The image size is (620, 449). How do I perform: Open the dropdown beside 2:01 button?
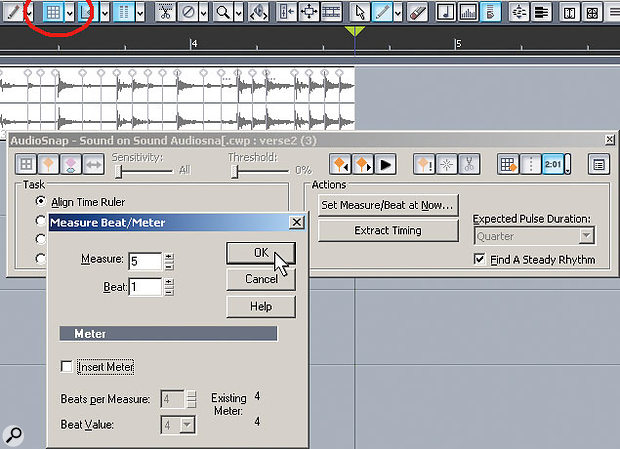[x=568, y=164]
